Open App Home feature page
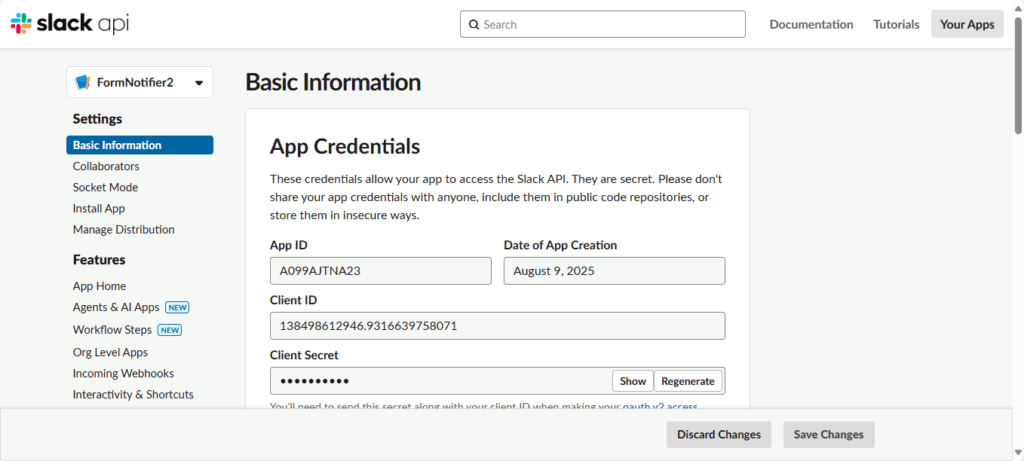This screenshot has height=461, width=1024. click(x=99, y=286)
